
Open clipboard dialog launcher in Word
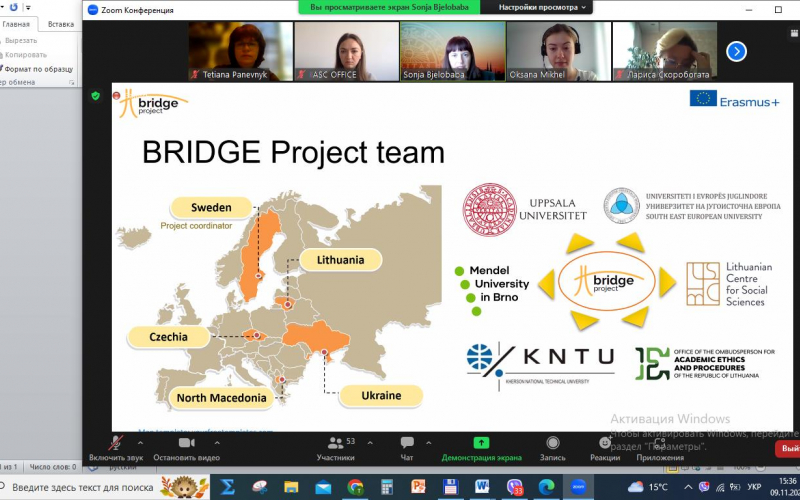(71, 83)
